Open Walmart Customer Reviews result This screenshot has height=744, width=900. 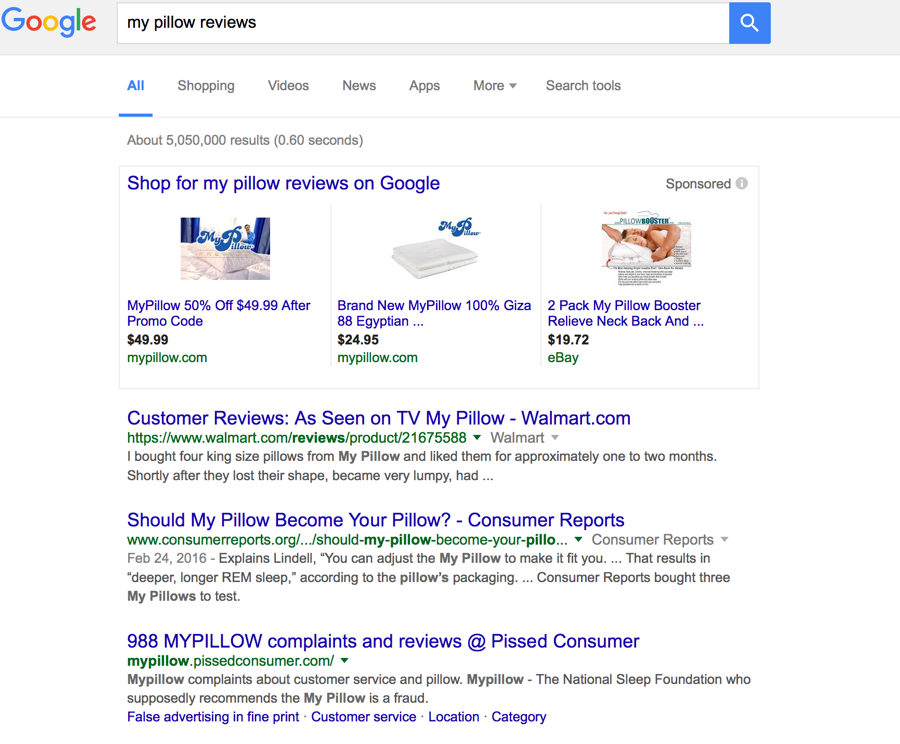tap(378, 418)
